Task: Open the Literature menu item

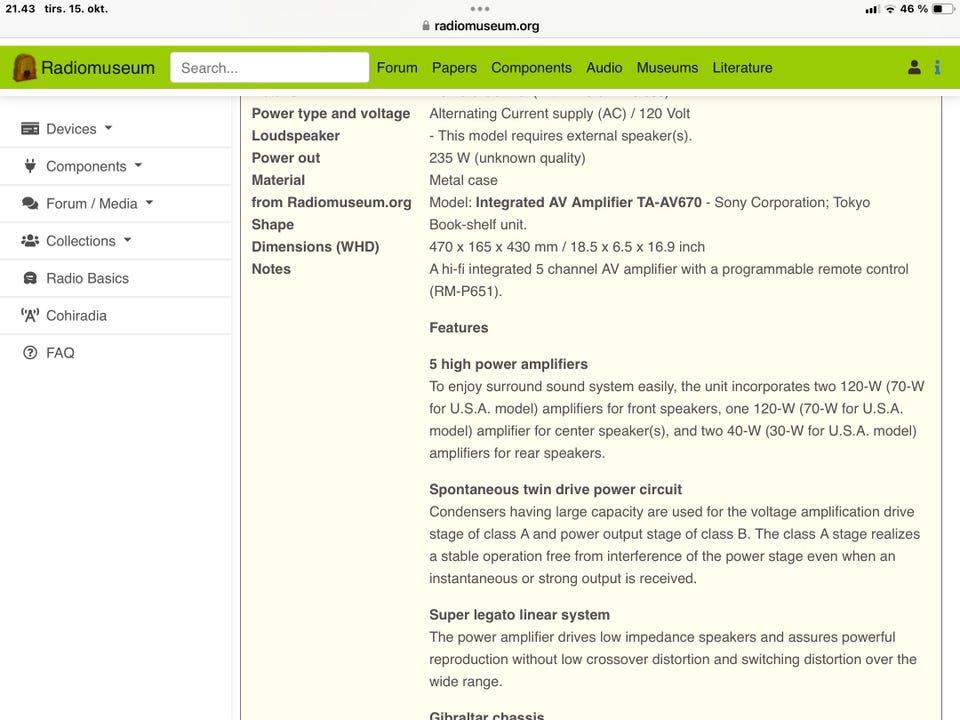Action: [742, 67]
